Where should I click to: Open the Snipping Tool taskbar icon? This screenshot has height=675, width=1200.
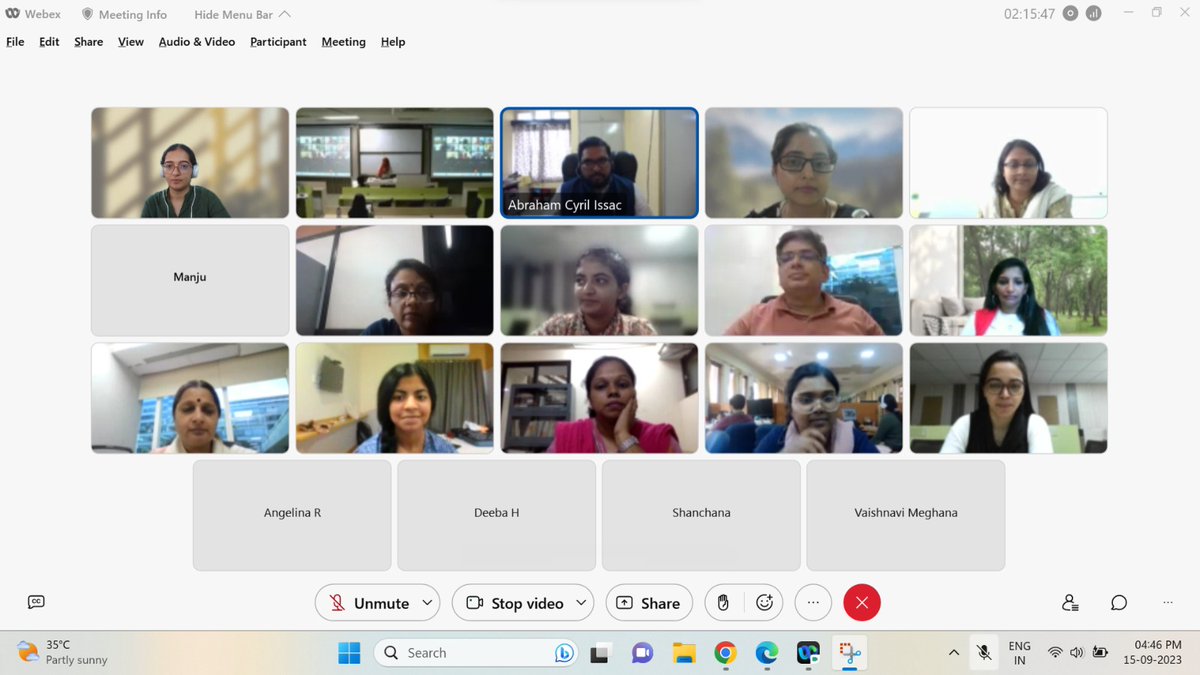tap(850, 653)
